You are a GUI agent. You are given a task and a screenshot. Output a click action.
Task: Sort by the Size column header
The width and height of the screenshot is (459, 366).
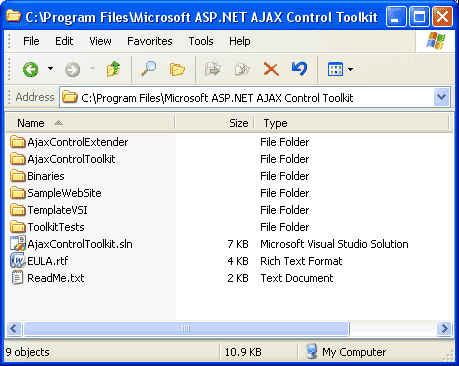click(x=214, y=123)
